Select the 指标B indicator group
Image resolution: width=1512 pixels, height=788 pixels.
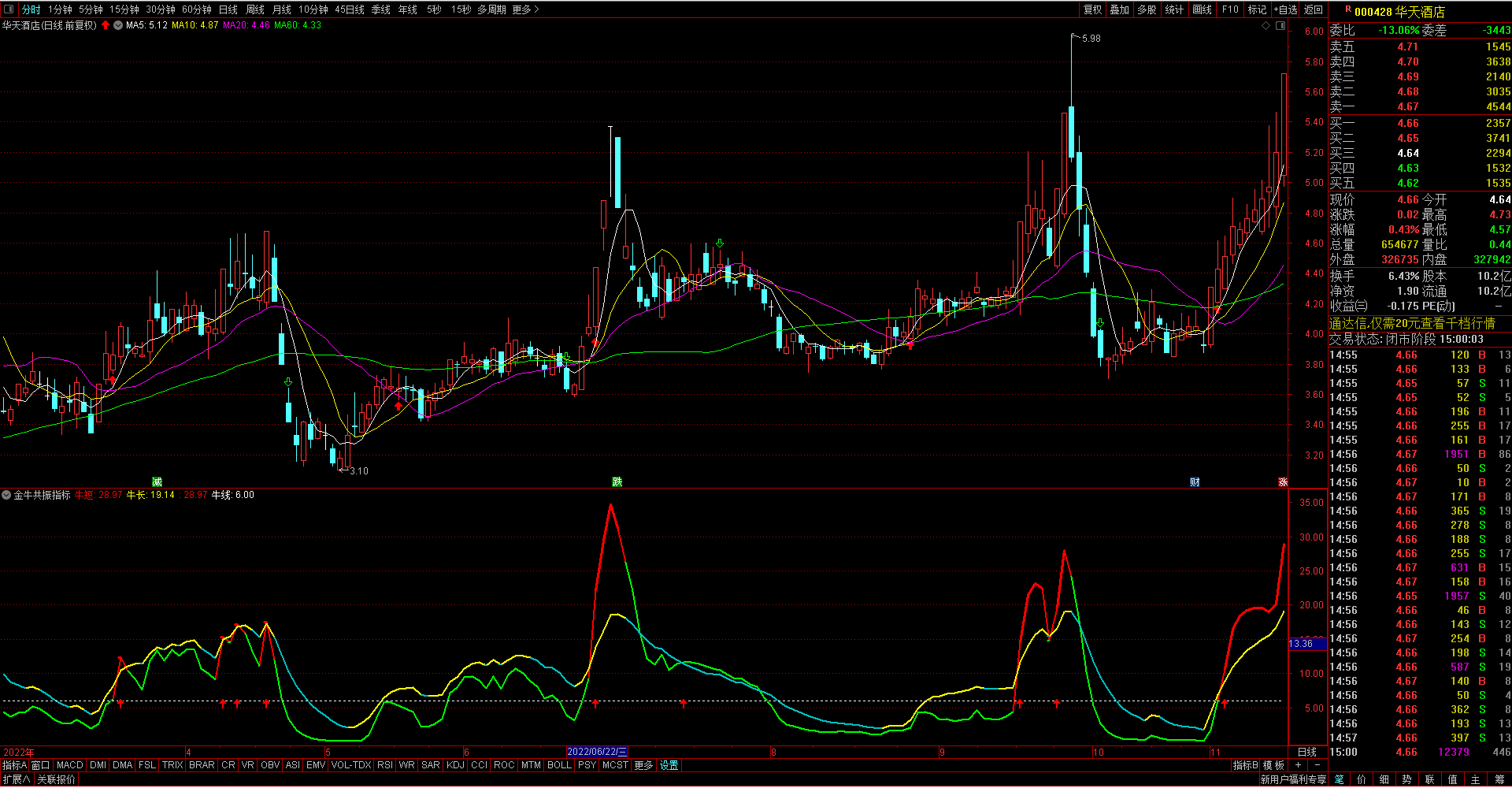[1245, 765]
